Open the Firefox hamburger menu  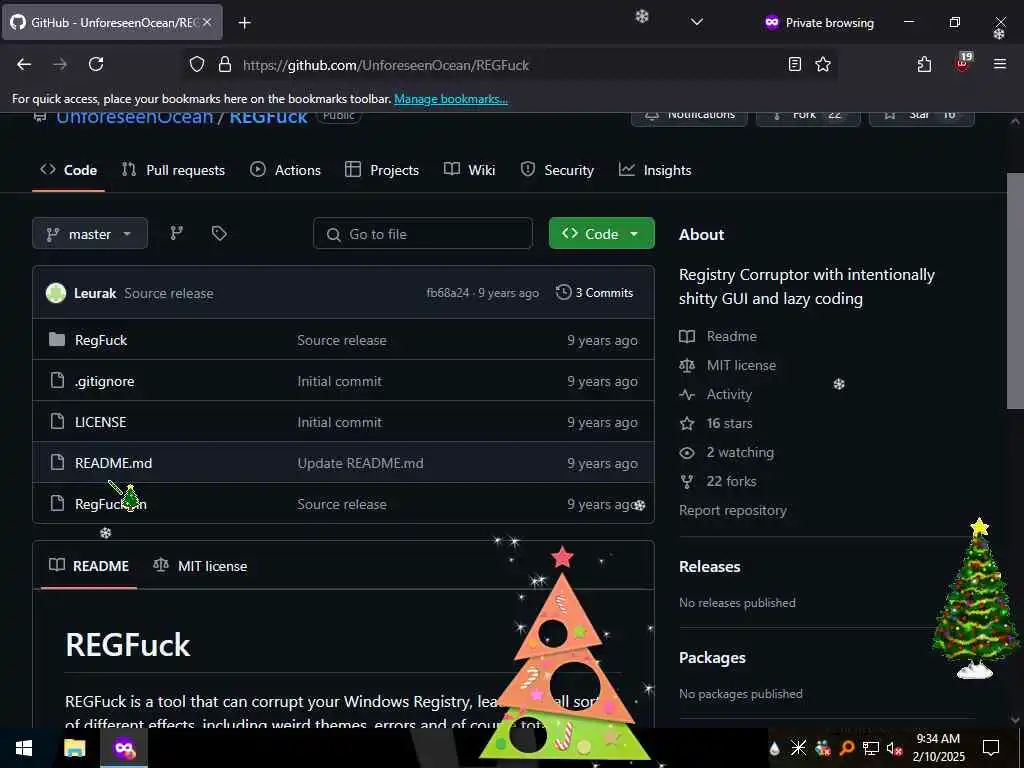(999, 64)
